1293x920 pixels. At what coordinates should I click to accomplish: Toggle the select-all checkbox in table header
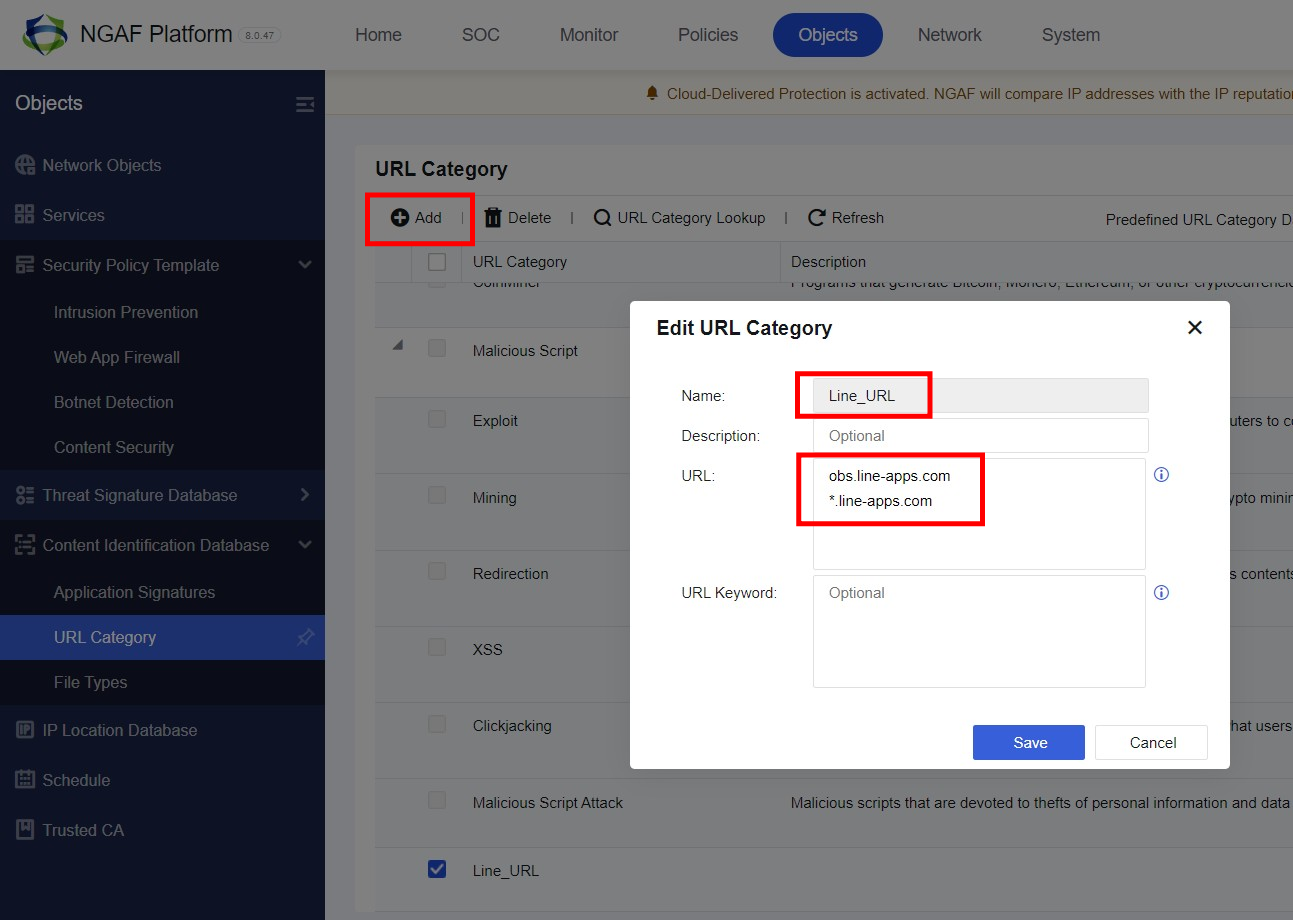click(437, 262)
